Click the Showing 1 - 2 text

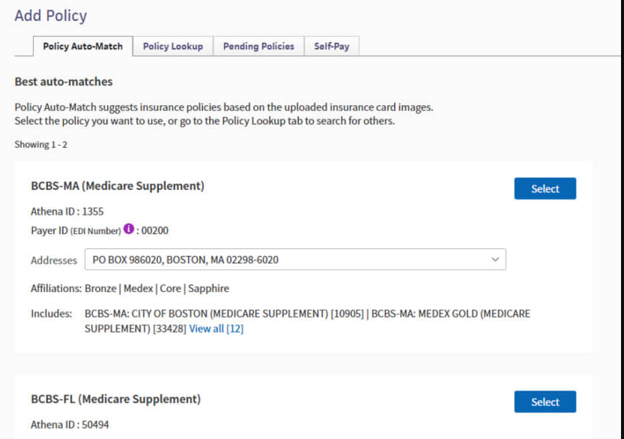coord(41,144)
